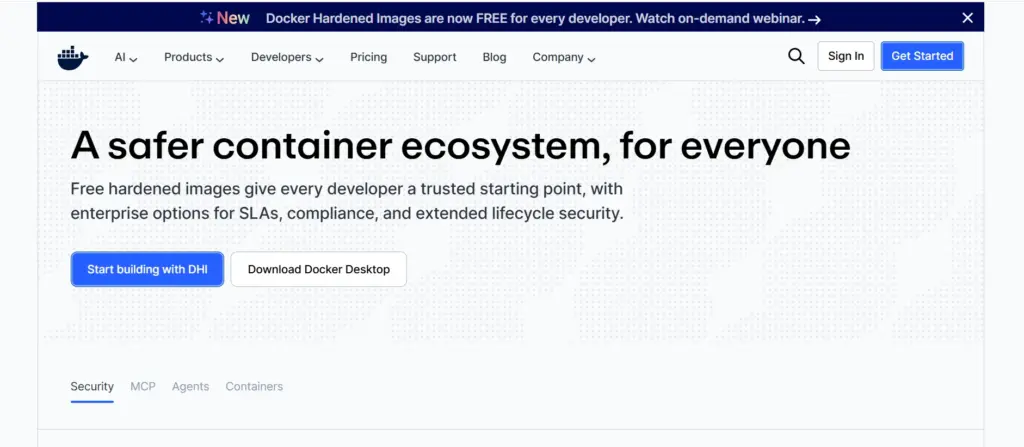Screen dimensions: 1024x447
Task: Open the Pricing page
Action: click(x=368, y=57)
